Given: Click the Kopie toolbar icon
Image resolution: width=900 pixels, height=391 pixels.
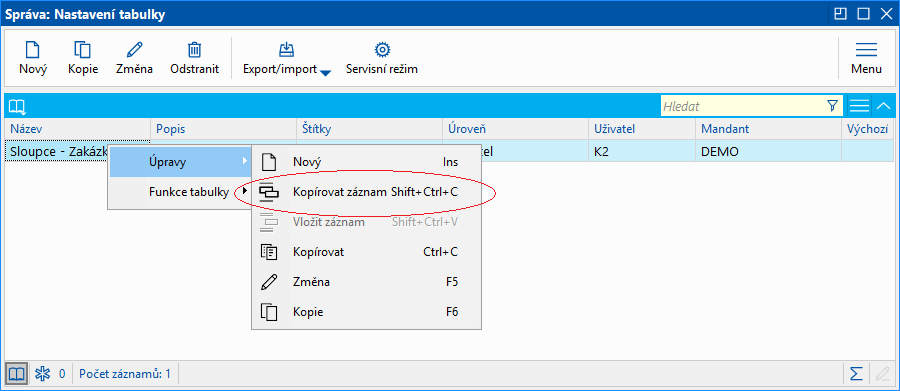Looking at the screenshot, I should [x=83, y=50].
